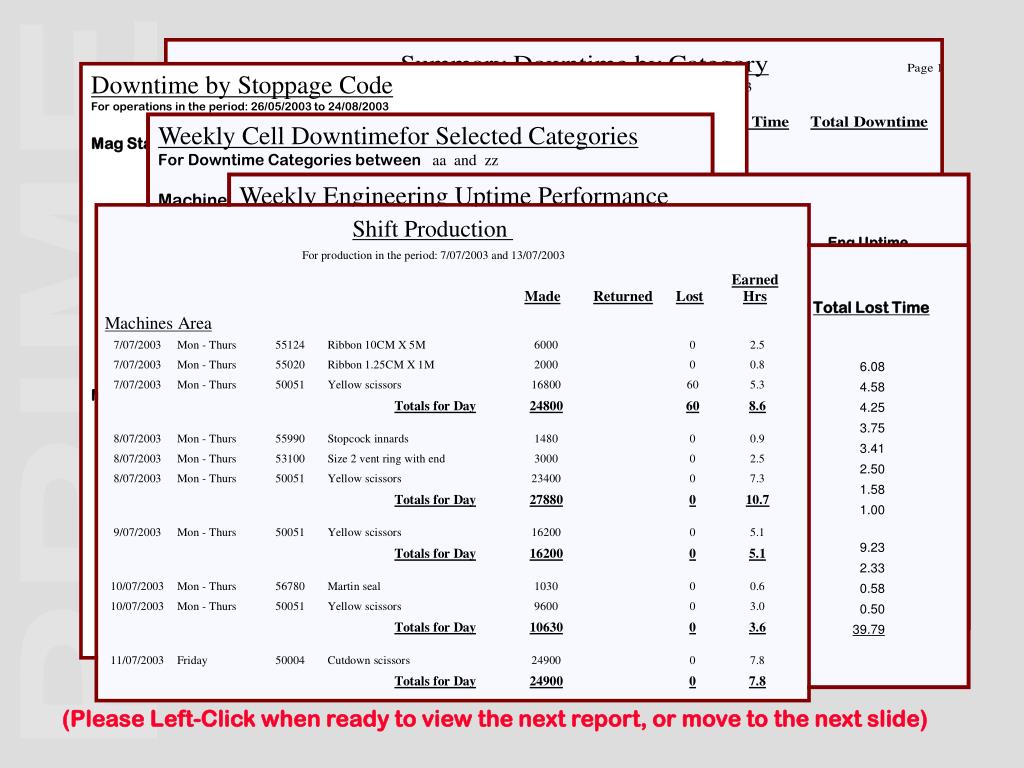Click day total Earned Hrs 3.6
The image size is (1024, 768).
tap(757, 628)
